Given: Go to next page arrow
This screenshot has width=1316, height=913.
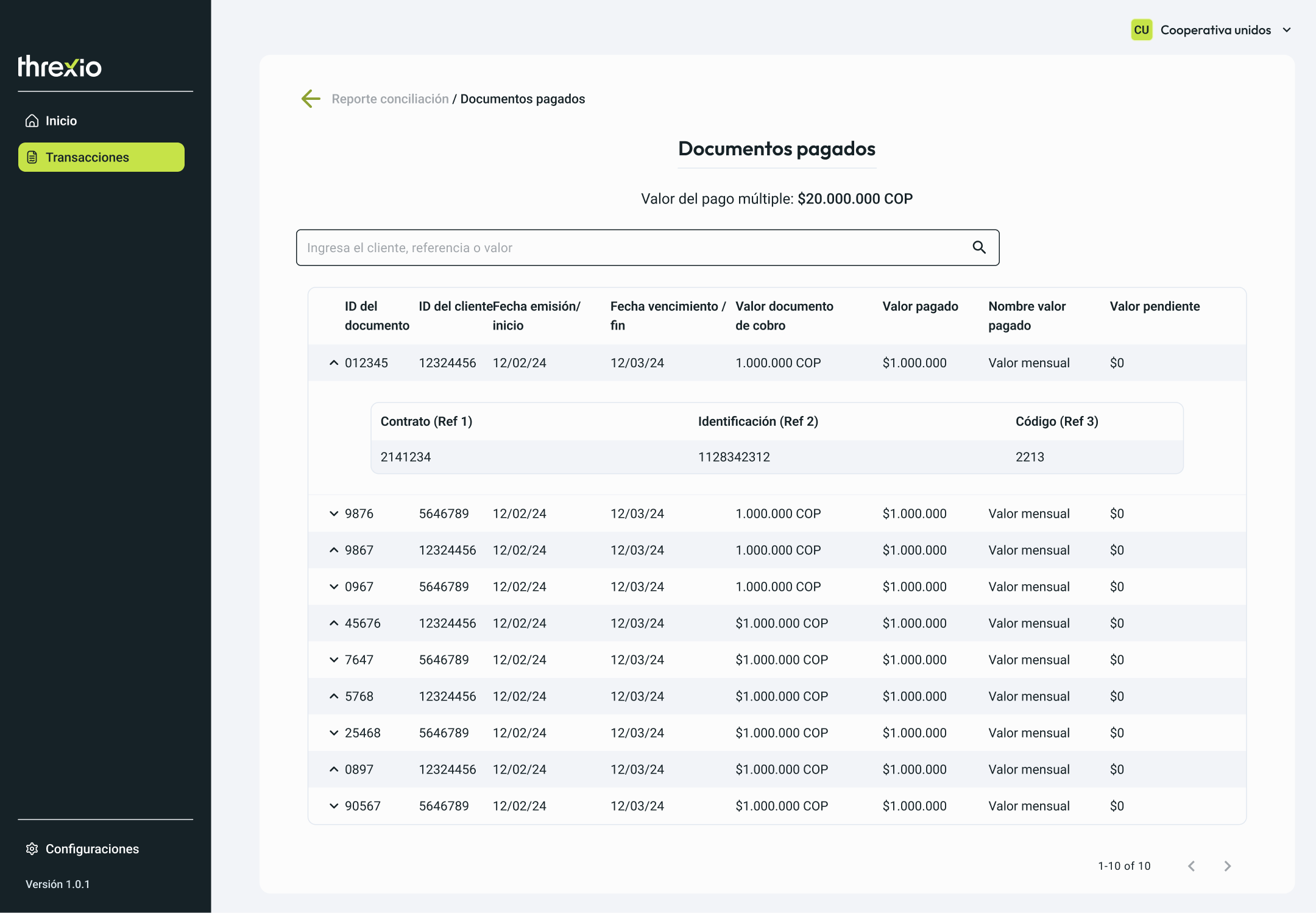Looking at the screenshot, I should click(x=1228, y=866).
